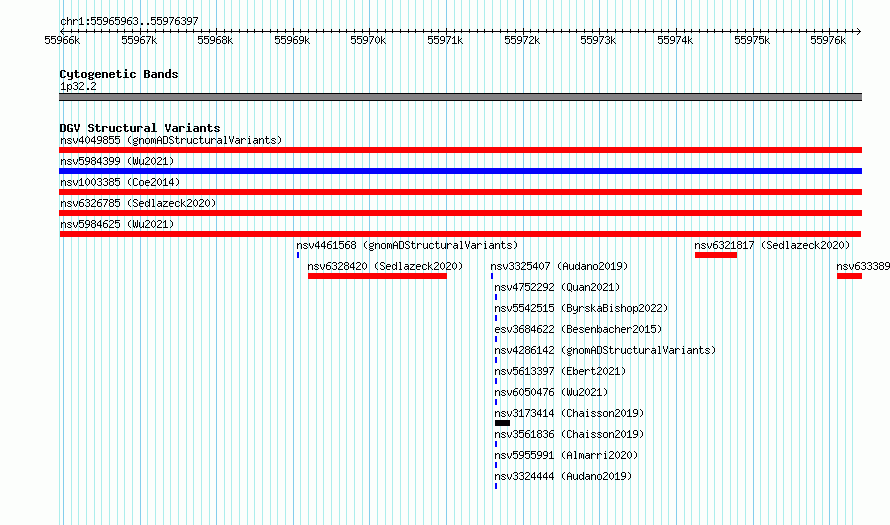
Task: Click the nsv5984399 (Wu2021) label
Action: 117,161
